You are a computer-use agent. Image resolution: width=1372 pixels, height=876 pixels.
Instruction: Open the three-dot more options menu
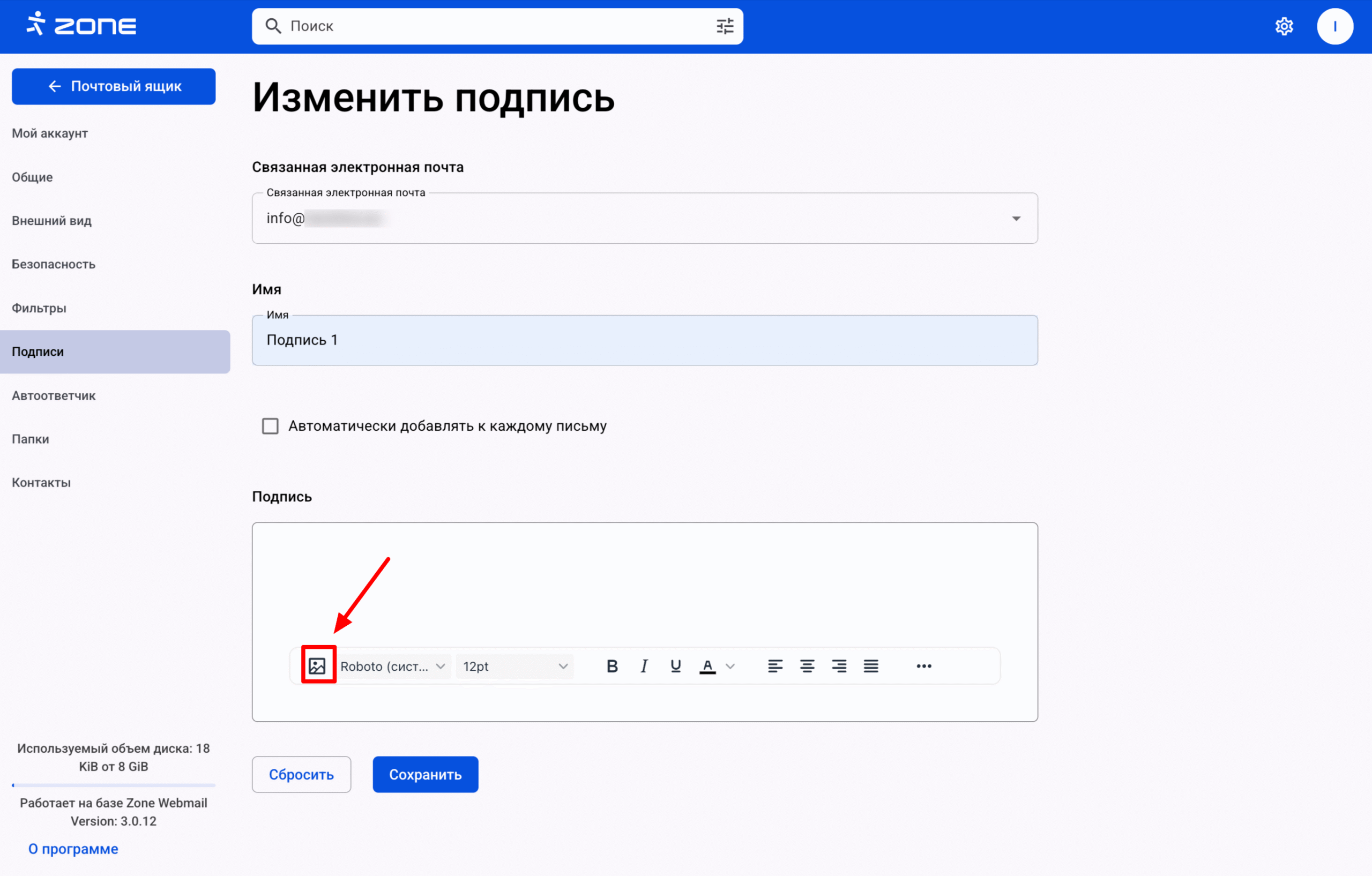923,666
